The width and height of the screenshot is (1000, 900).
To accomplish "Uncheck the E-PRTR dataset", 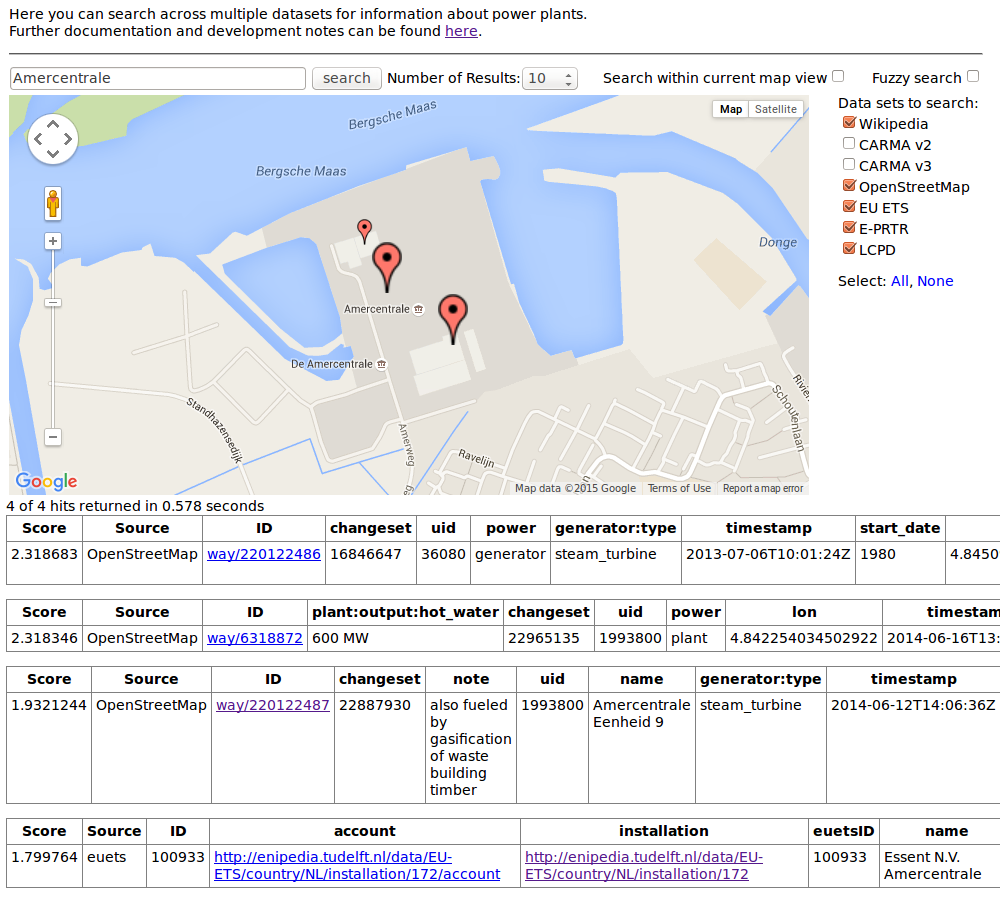I will (x=849, y=228).
